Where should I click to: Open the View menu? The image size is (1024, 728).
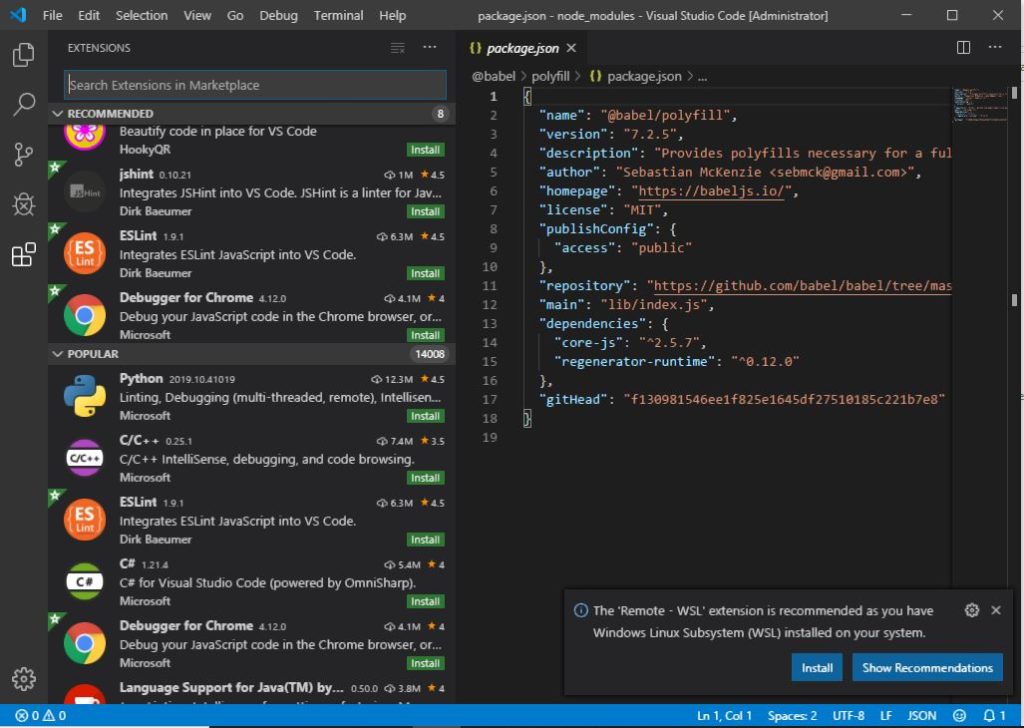[x=197, y=15]
